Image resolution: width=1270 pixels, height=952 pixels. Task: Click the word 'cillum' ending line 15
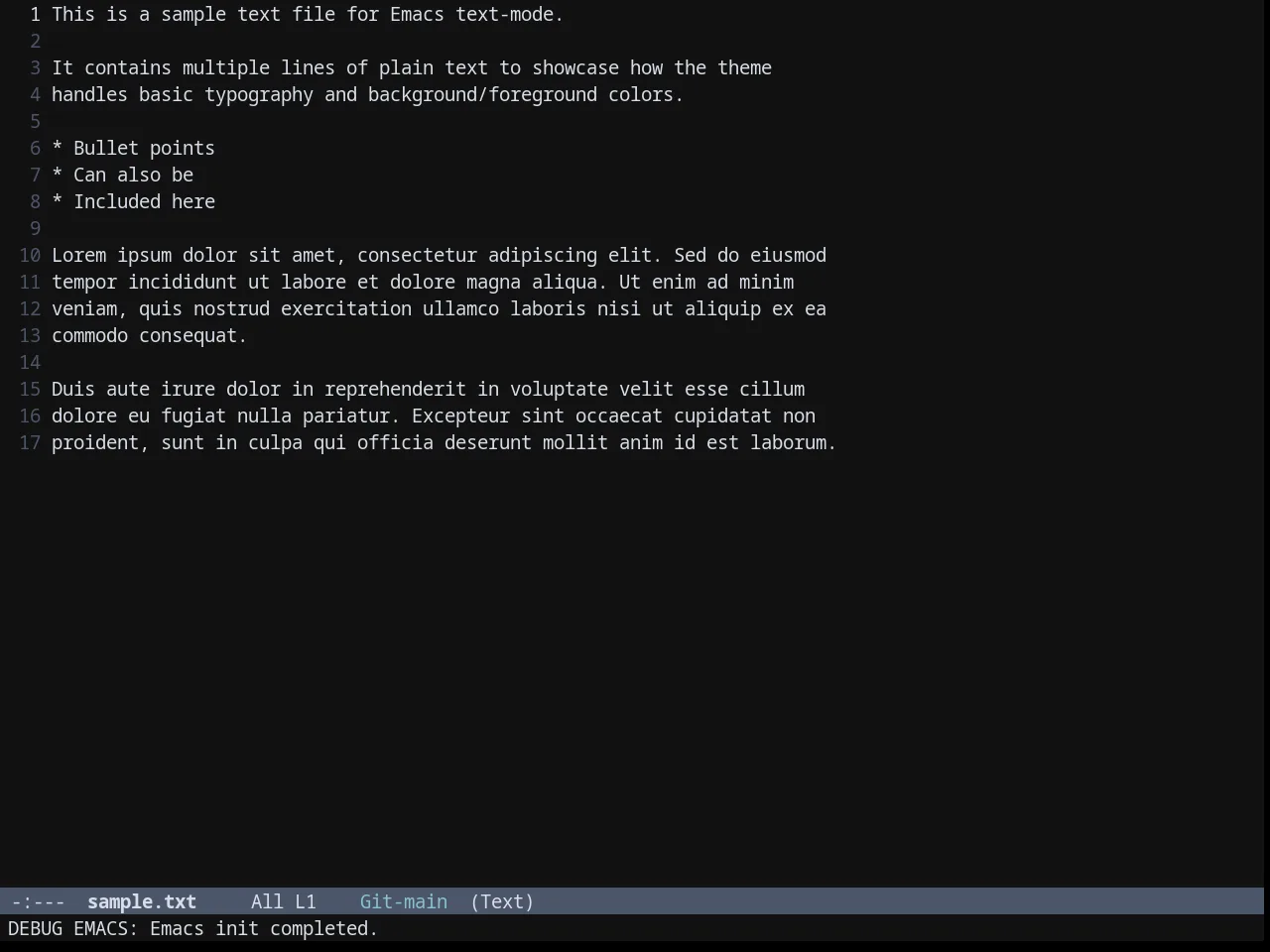coord(772,389)
